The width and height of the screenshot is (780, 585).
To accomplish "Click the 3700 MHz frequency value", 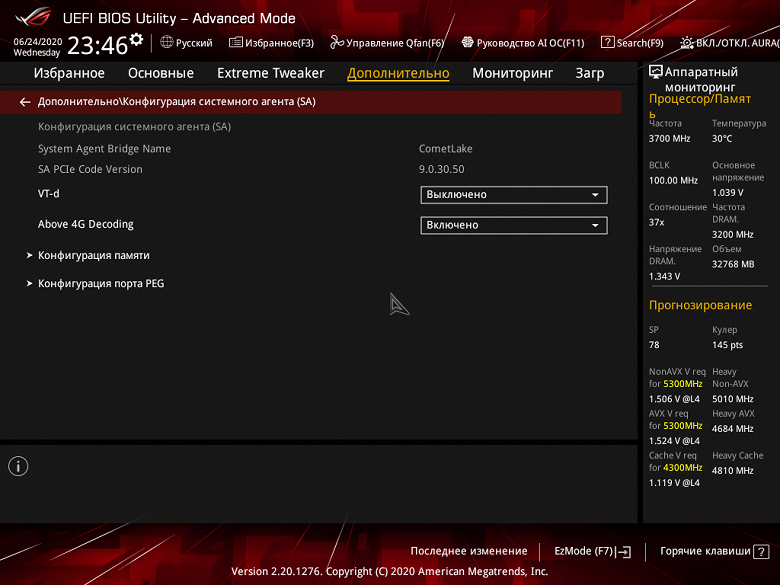I will [x=669, y=139].
